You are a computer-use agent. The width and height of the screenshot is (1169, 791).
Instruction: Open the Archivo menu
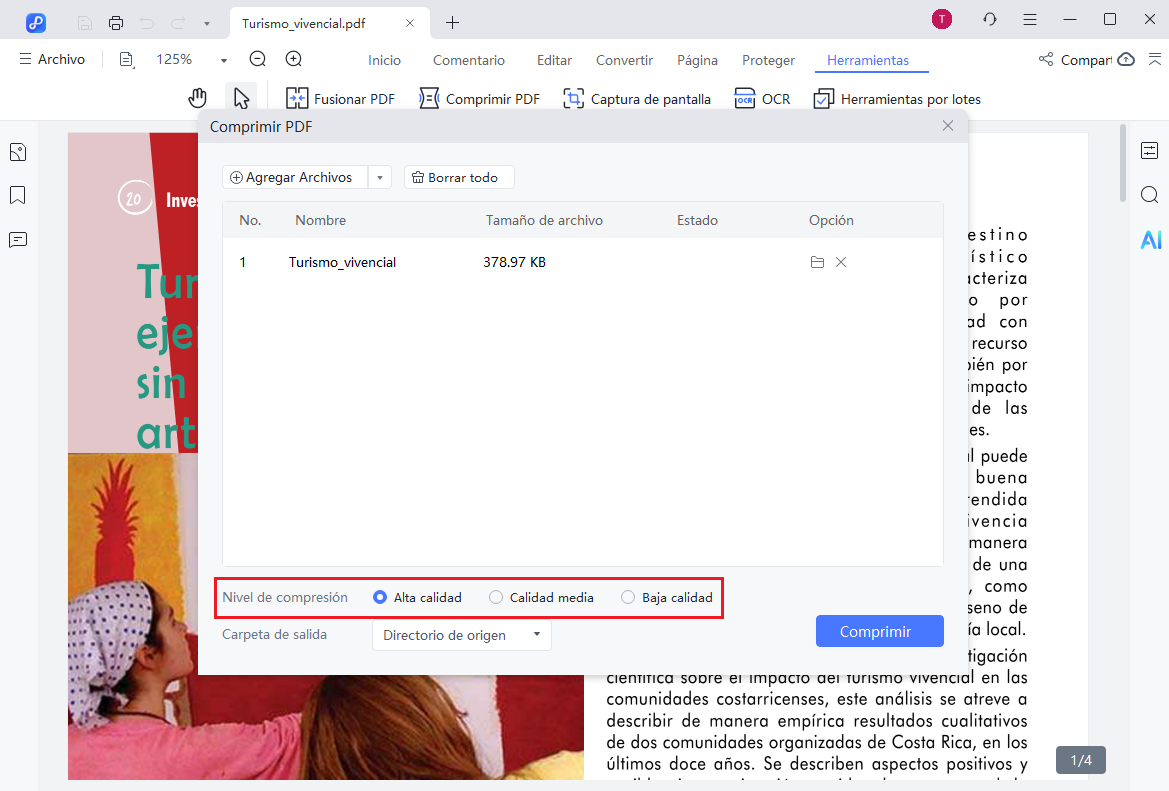coord(52,59)
